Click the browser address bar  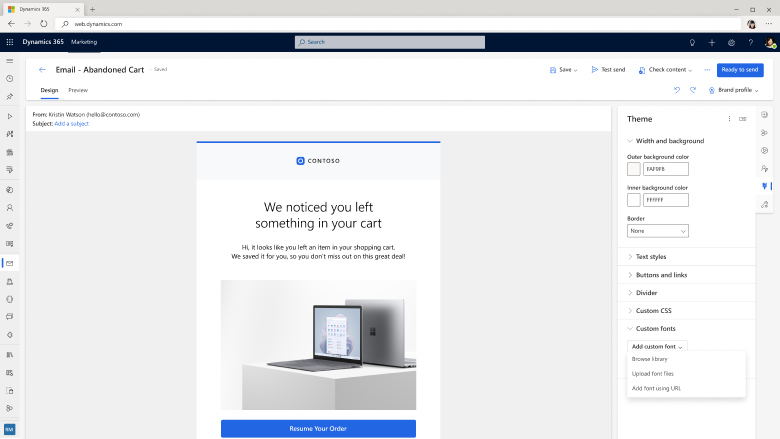tap(398, 24)
